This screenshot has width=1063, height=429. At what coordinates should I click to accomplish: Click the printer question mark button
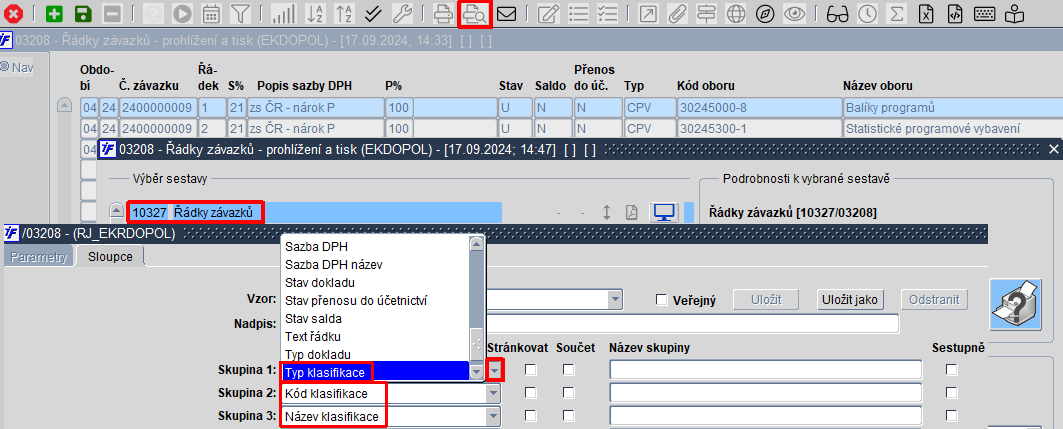pos(1015,304)
